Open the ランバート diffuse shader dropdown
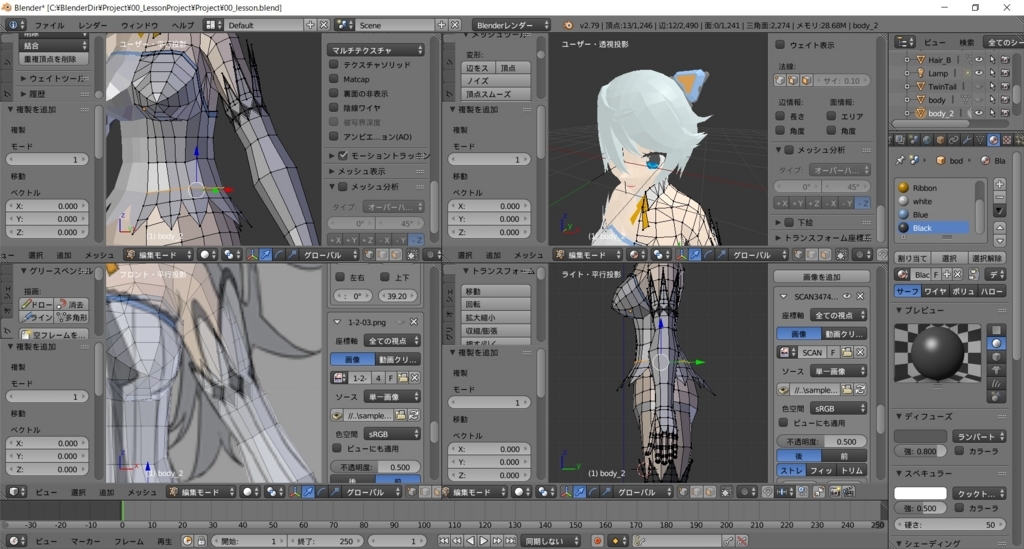The width and height of the screenshot is (1024, 549). pyautogui.click(x=978, y=436)
